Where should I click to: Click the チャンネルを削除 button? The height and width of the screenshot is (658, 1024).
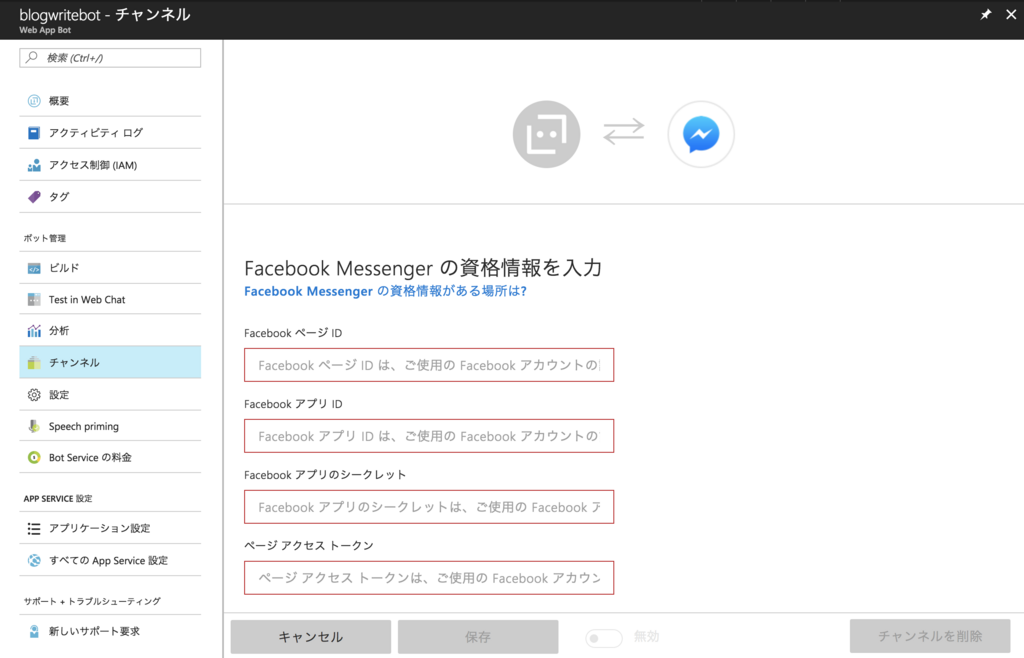coord(929,637)
